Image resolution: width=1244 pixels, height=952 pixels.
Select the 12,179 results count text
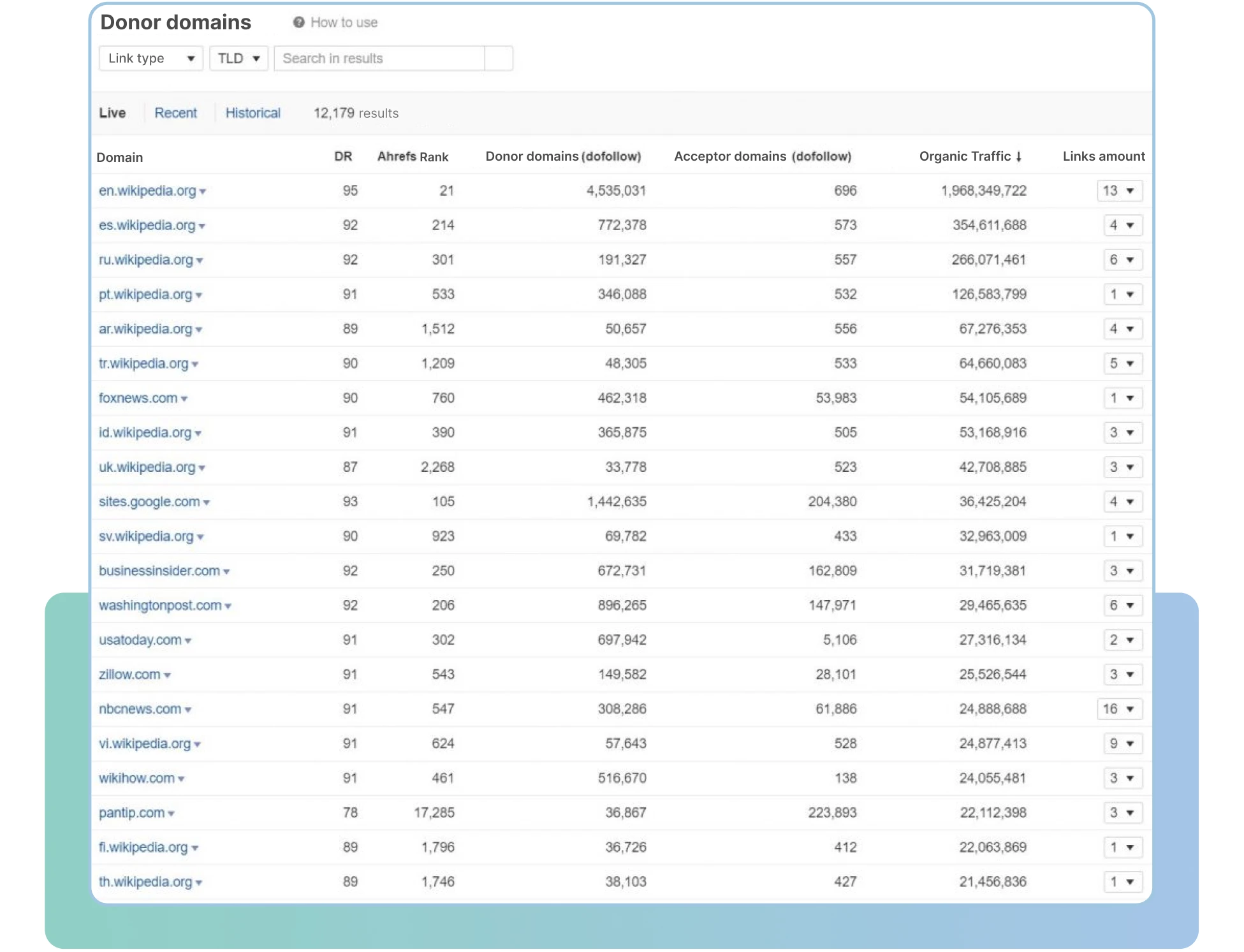[x=356, y=113]
